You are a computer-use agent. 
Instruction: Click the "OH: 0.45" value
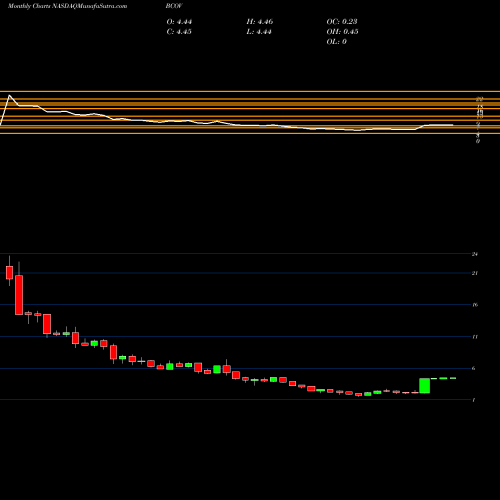tap(342, 32)
